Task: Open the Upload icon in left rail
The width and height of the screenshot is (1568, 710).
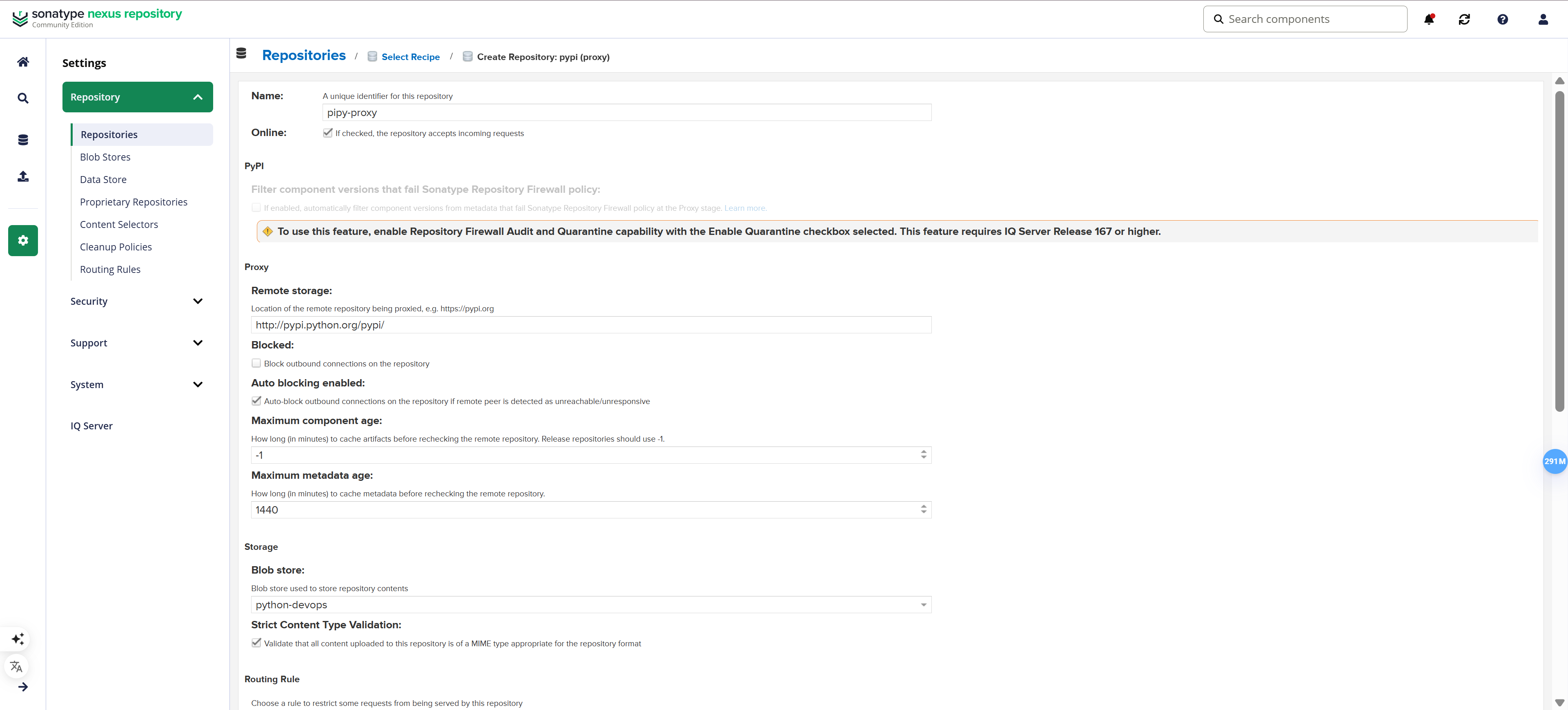Action: click(23, 176)
